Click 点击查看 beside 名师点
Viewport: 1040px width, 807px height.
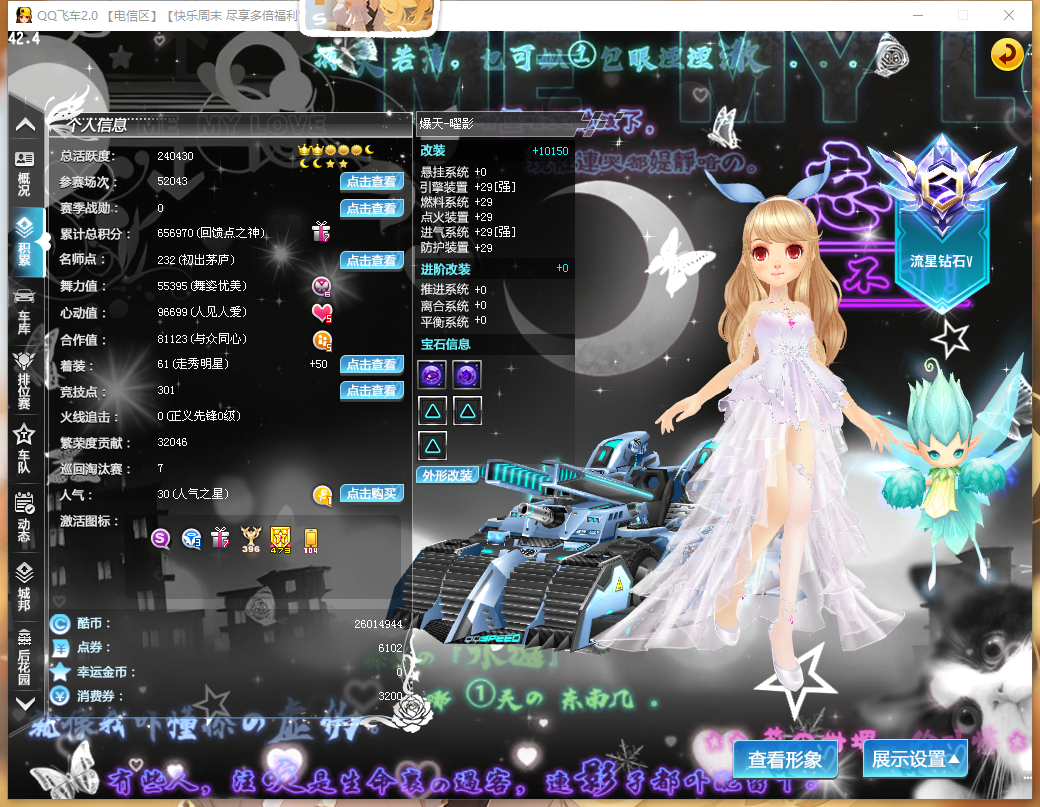click(371, 261)
